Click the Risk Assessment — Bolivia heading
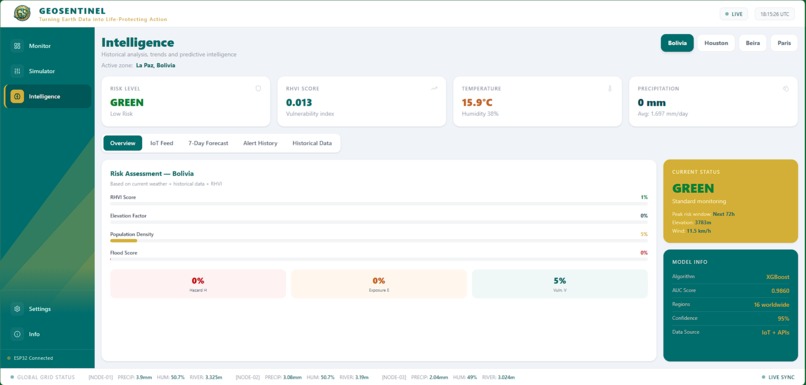The width and height of the screenshot is (806, 385). pos(152,174)
